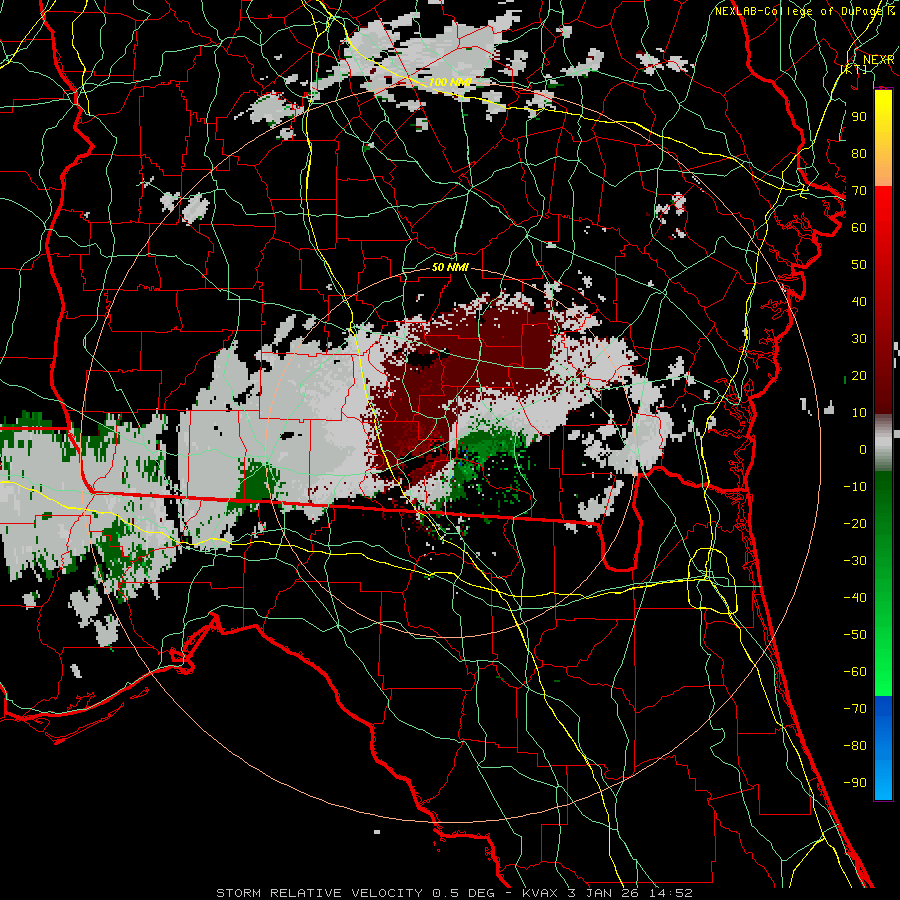
Task: Click the '20' value on the velocity scale
Action: tap(859, 376)
